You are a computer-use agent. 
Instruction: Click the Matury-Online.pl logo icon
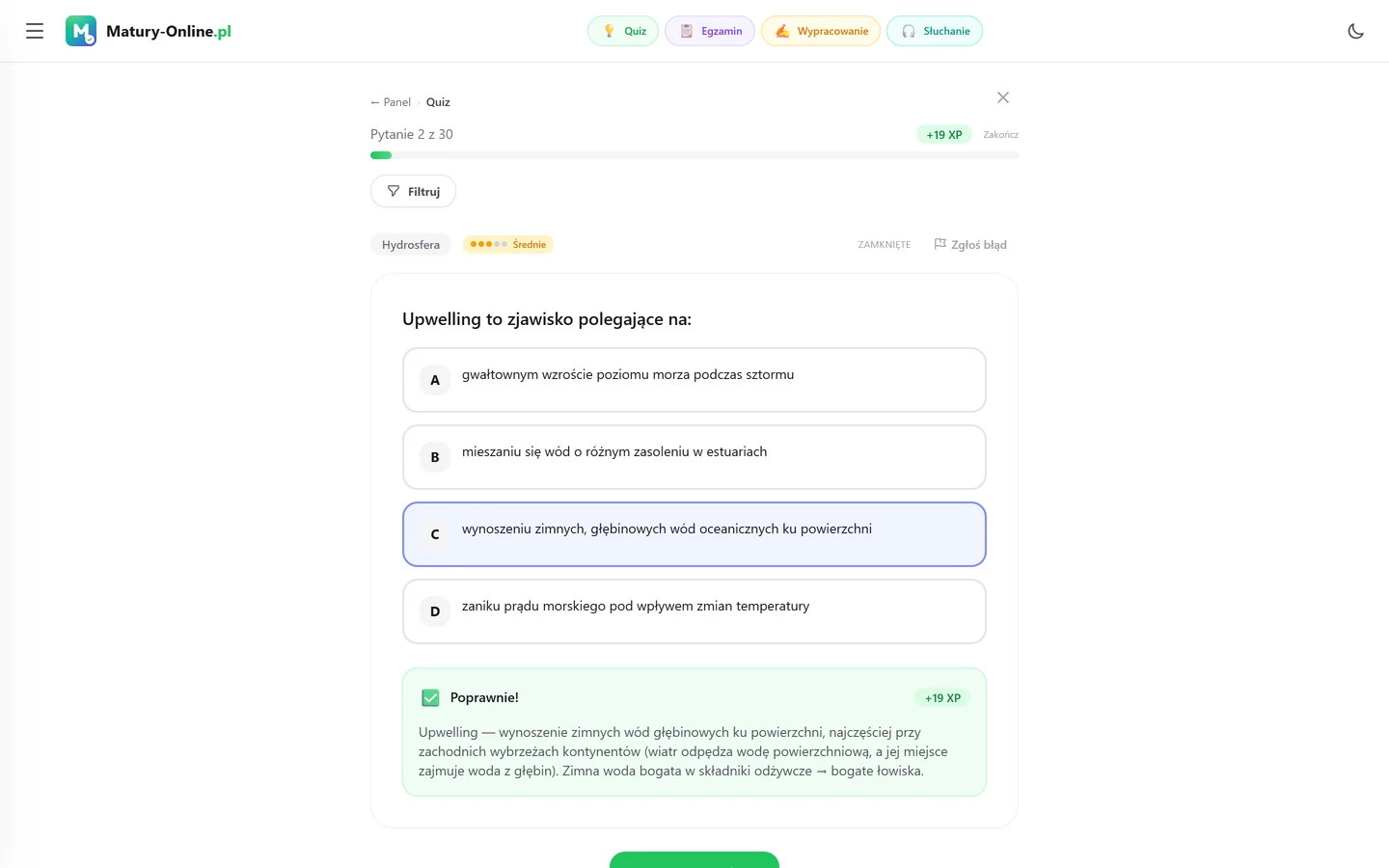81,31
